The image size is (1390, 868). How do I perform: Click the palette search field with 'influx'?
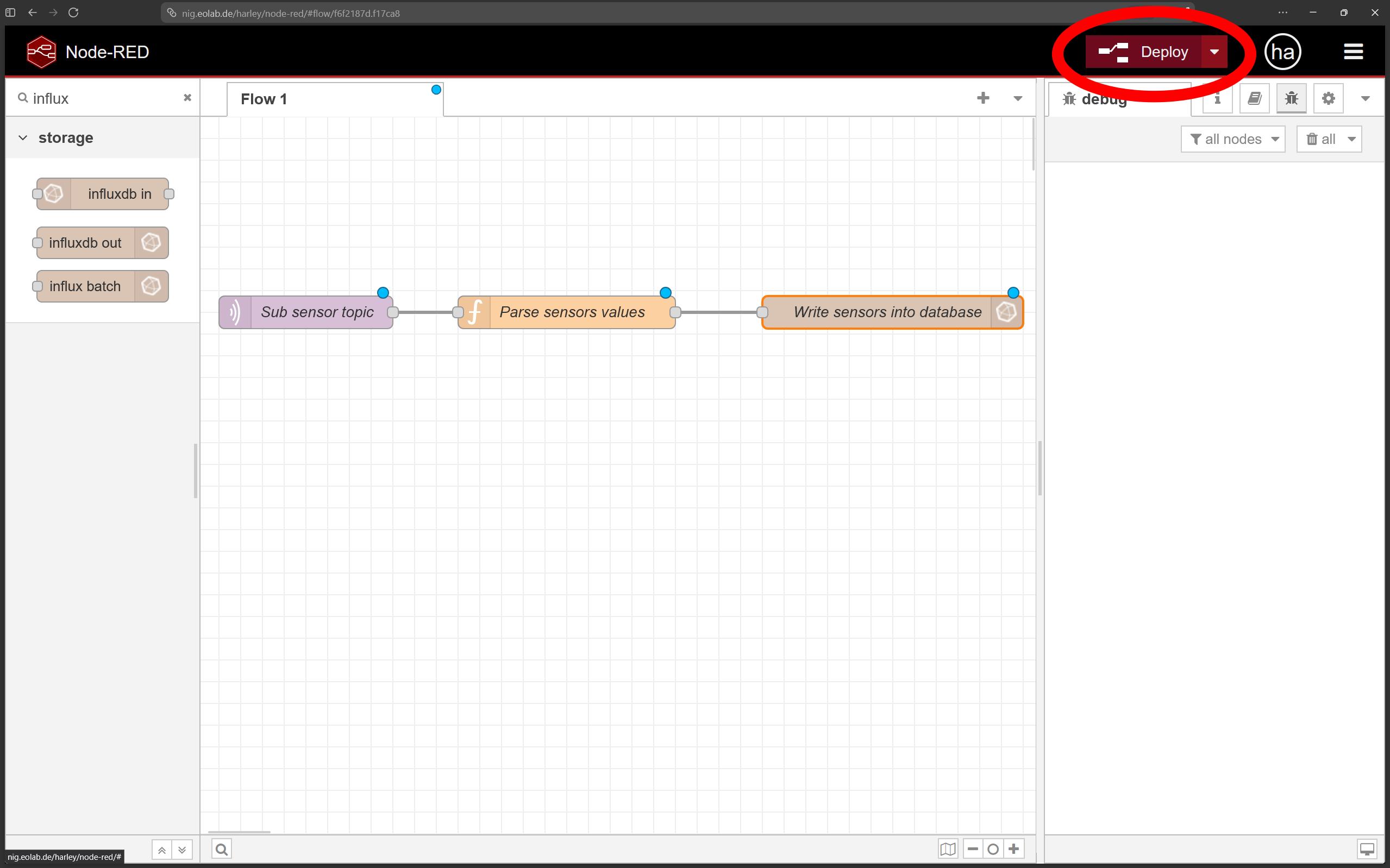coord(103,98)
